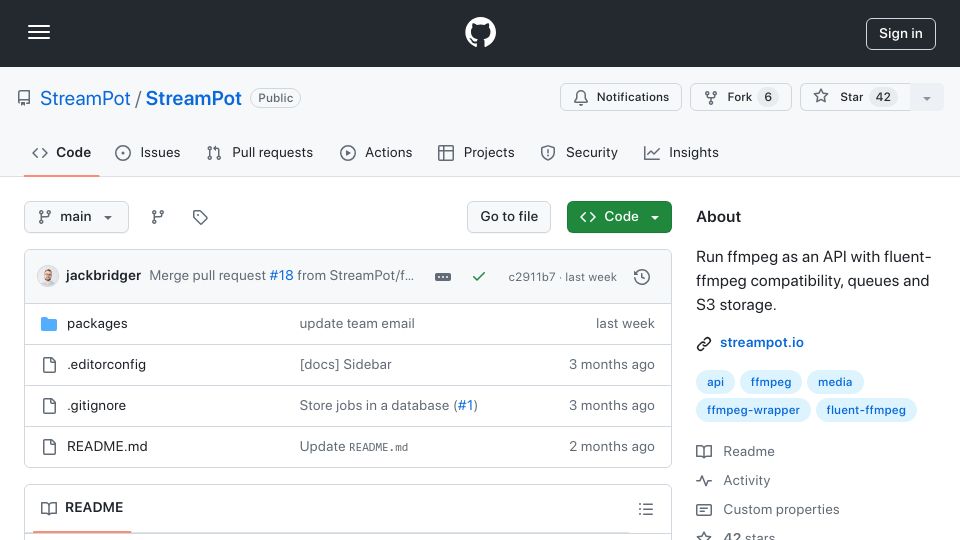Open the hamburger navigation menu

(39, 32)
